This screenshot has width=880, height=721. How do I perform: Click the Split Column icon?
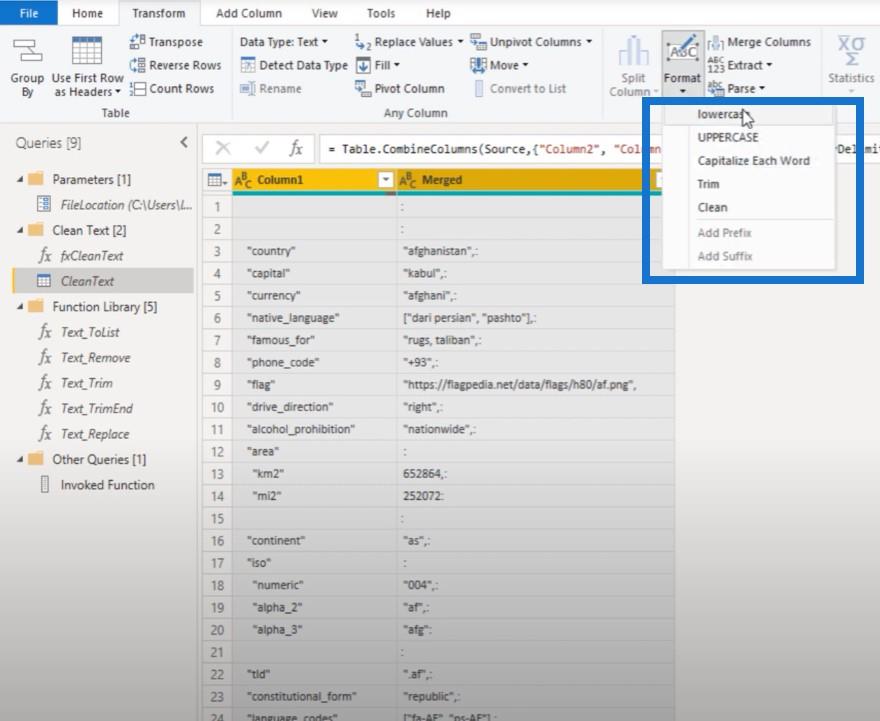[633, 51]
